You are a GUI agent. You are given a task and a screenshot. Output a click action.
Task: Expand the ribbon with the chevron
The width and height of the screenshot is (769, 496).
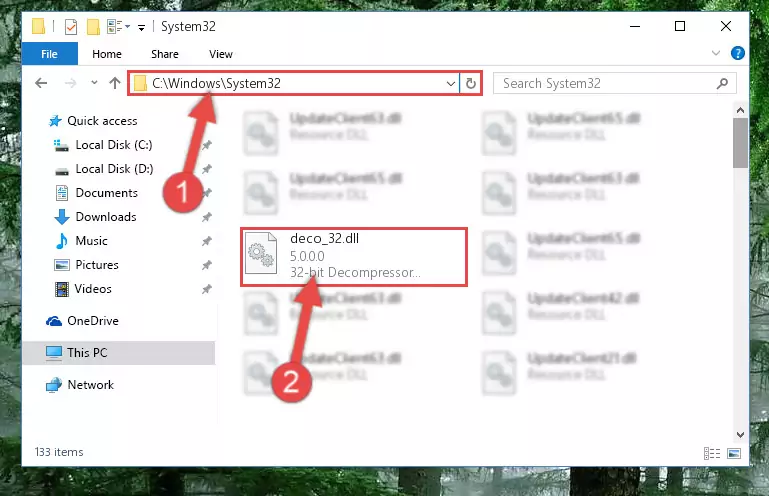coord(716,53)
